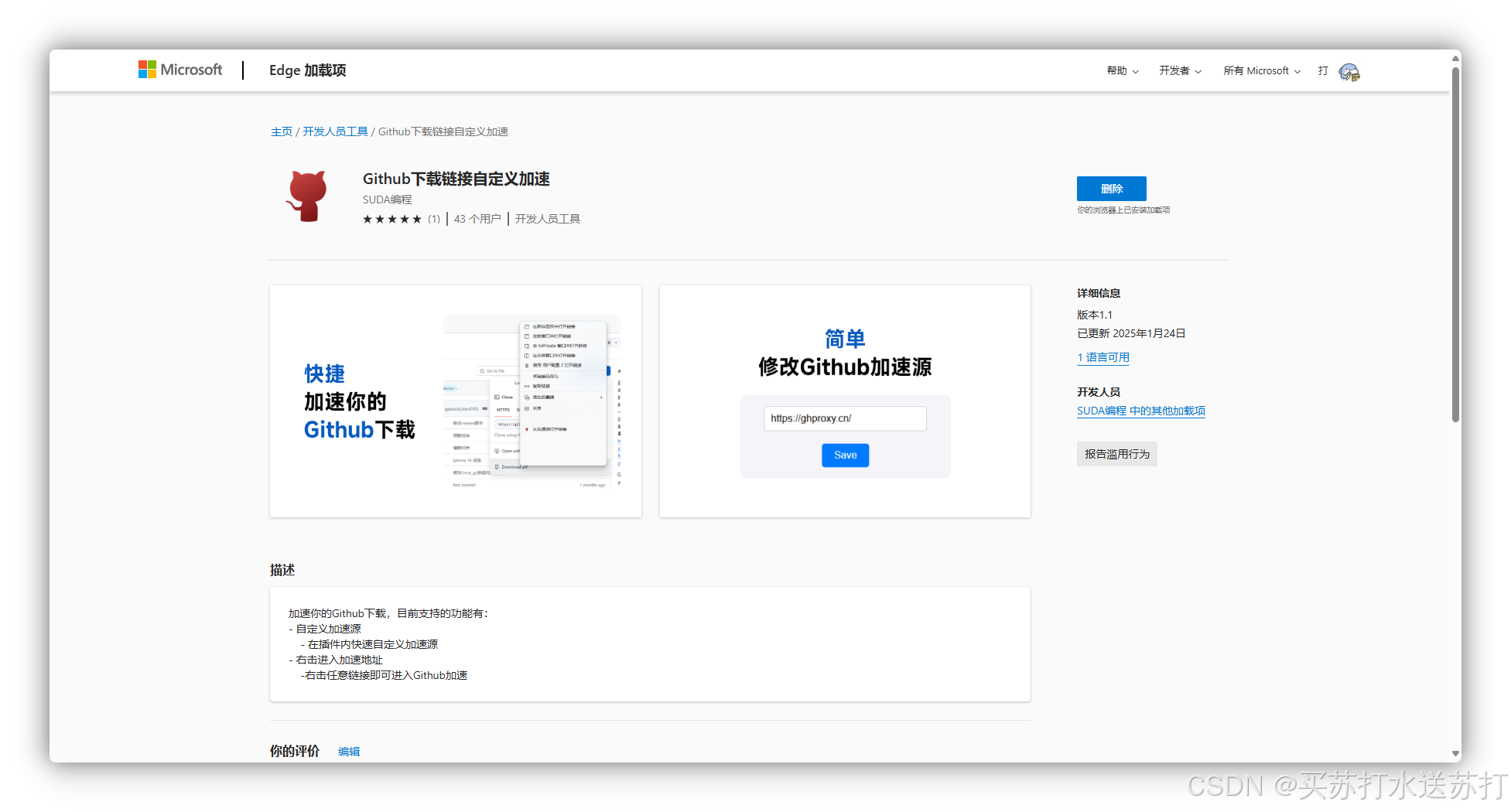Select the 版本1.1 text
1511x812 pixels.
point(1095,315)
